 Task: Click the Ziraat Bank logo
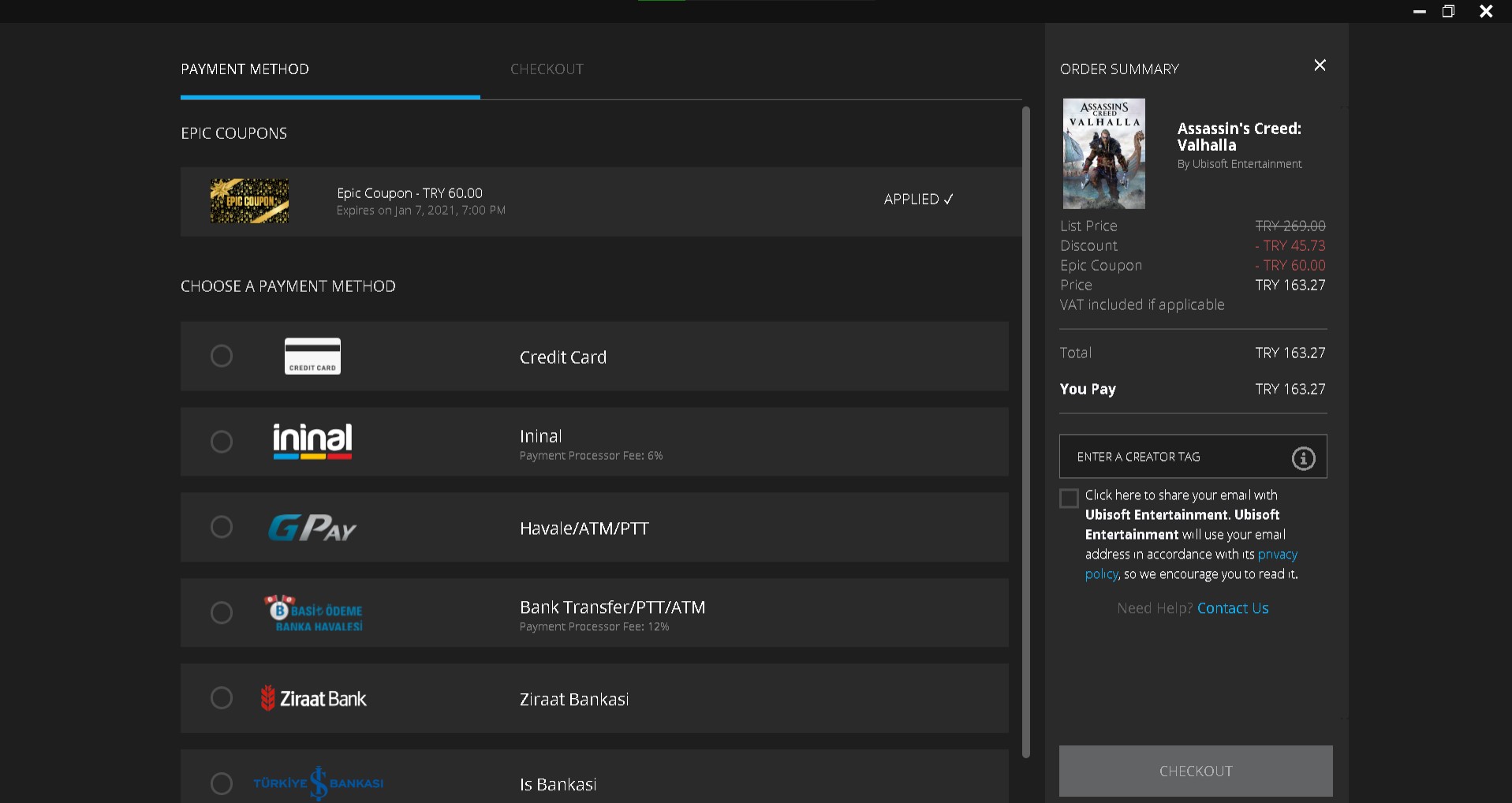314,699
